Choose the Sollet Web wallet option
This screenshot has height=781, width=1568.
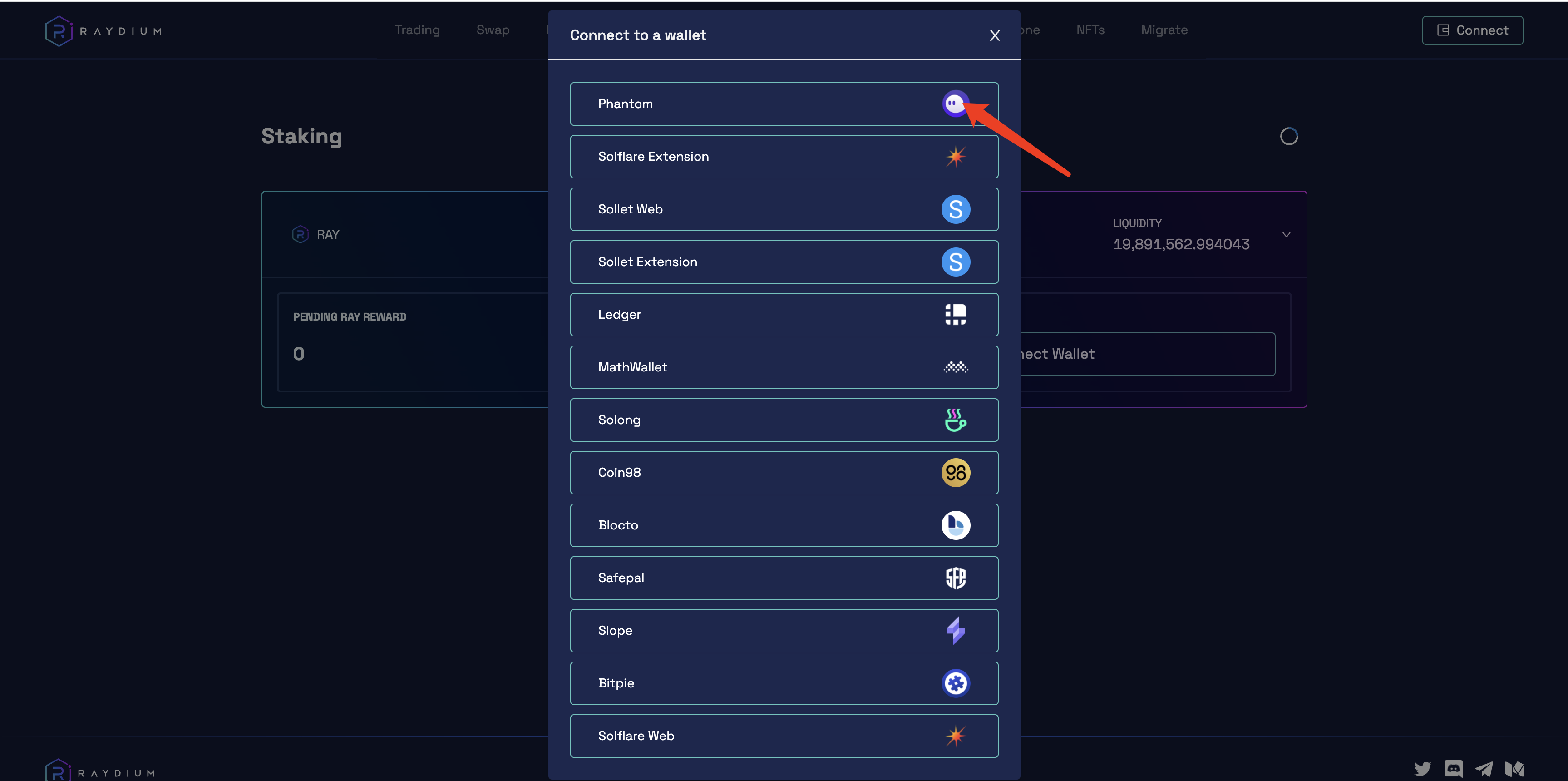coord(784,209)
